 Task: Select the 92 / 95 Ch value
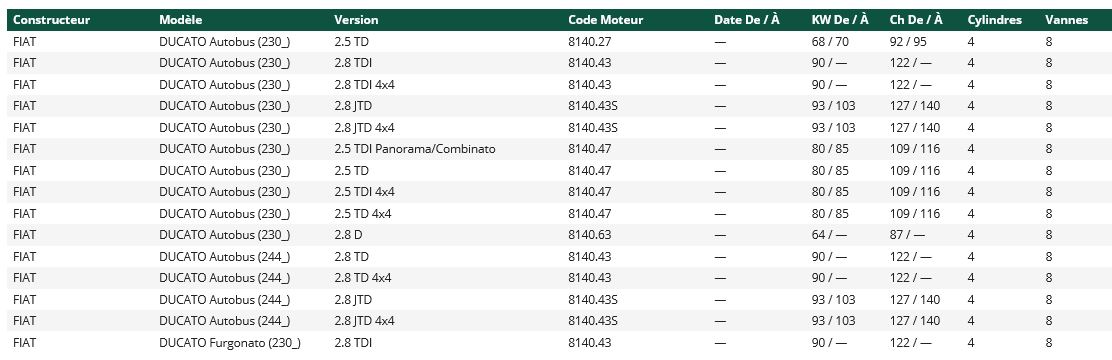(908, 42)
